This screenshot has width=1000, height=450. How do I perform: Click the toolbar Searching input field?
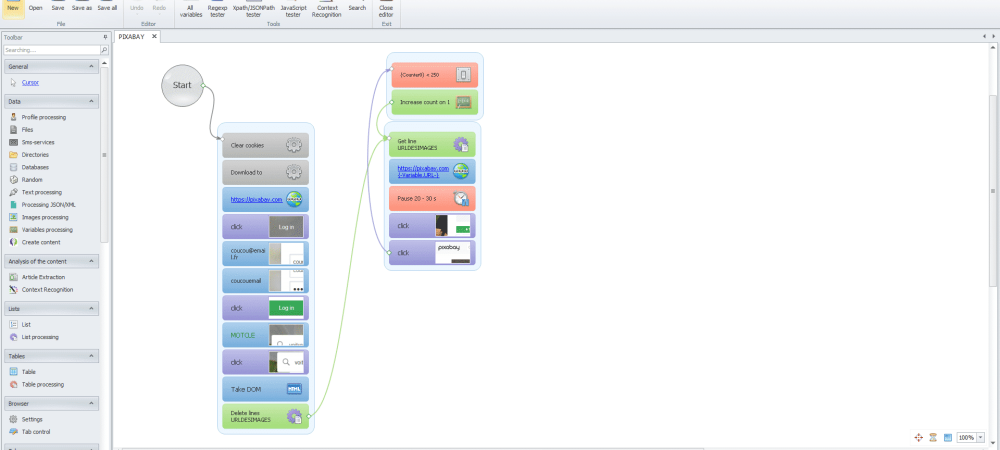click(50, 49)
